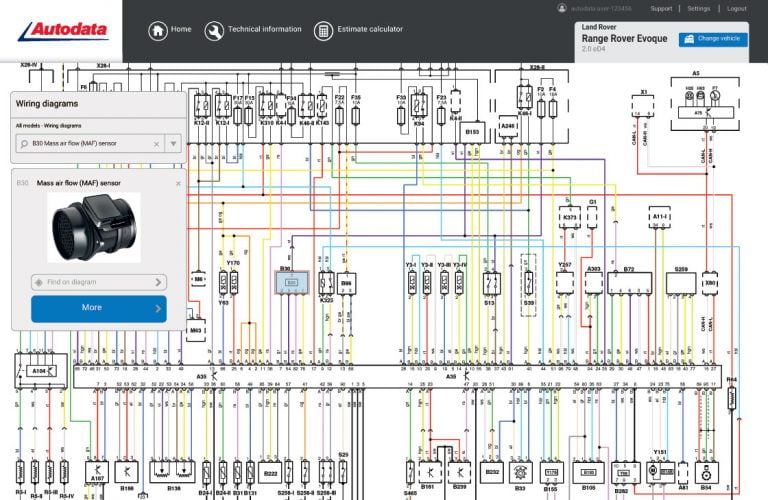The width and height of the screenshot is (768, 500).
Task: Click the MAF sensor photo thumbnail
Action: [93, 227]
